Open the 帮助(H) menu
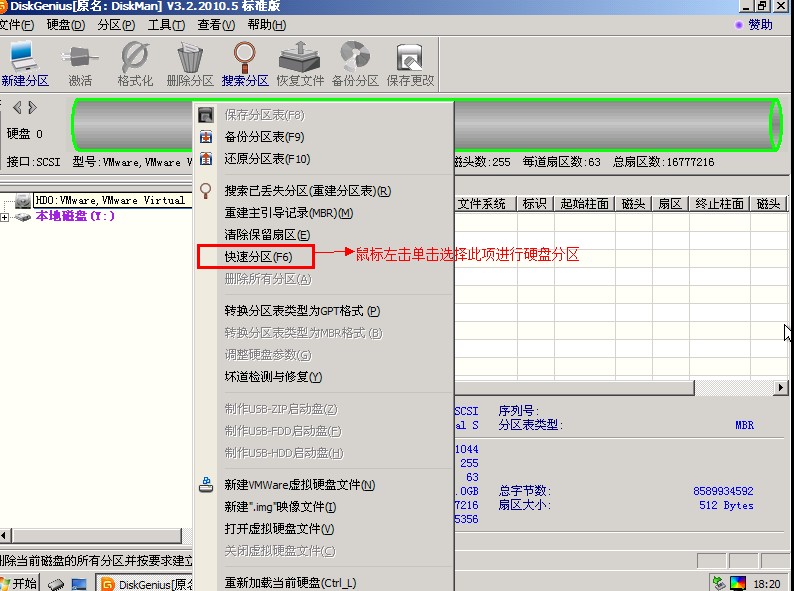The height and width of the screenshot is (591, 794). click(x=266, y=25)
